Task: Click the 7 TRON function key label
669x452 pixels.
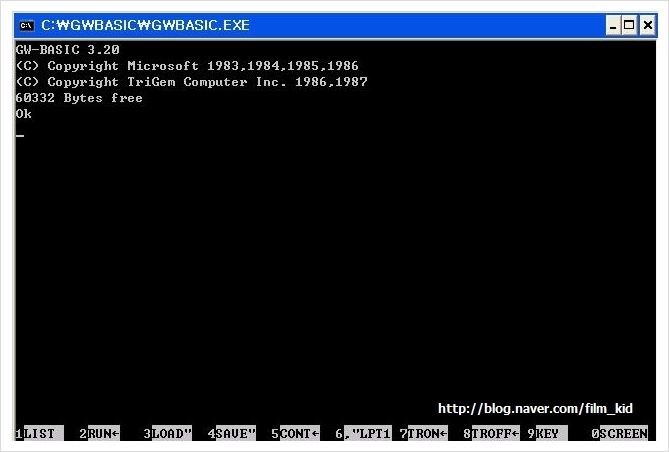Action: (x=424, y=433)
